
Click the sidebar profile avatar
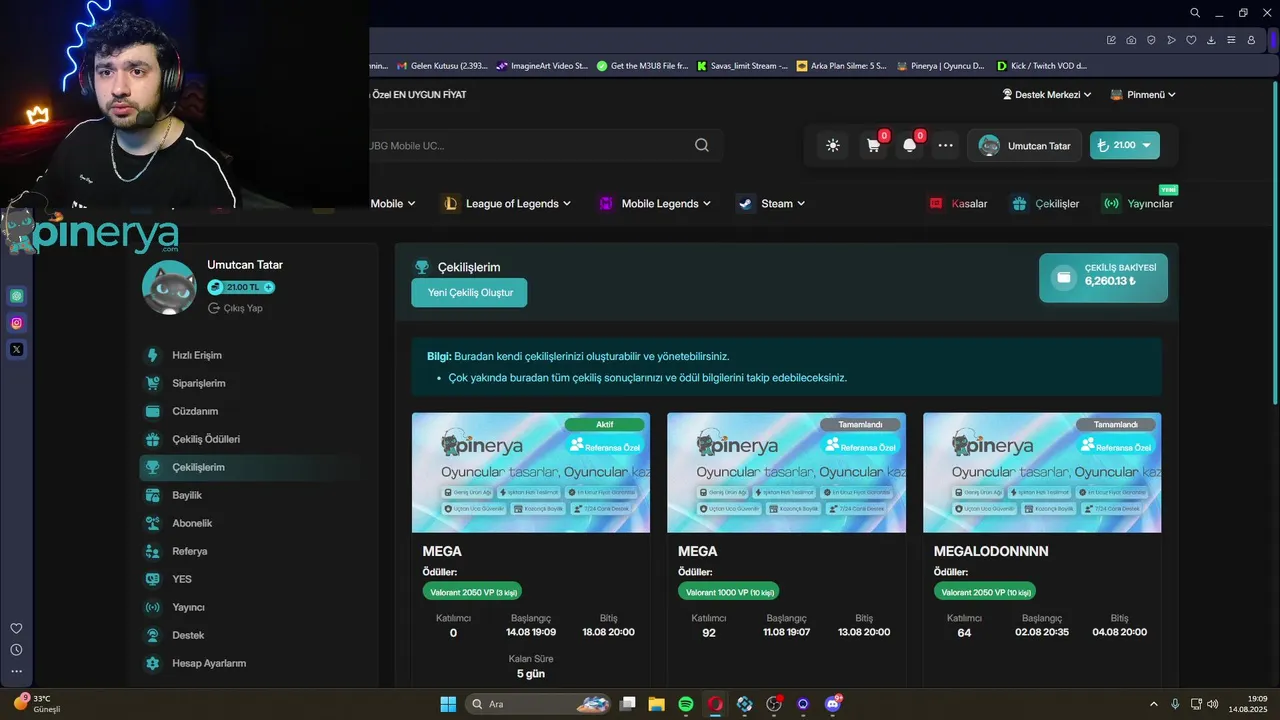(169, 287)
